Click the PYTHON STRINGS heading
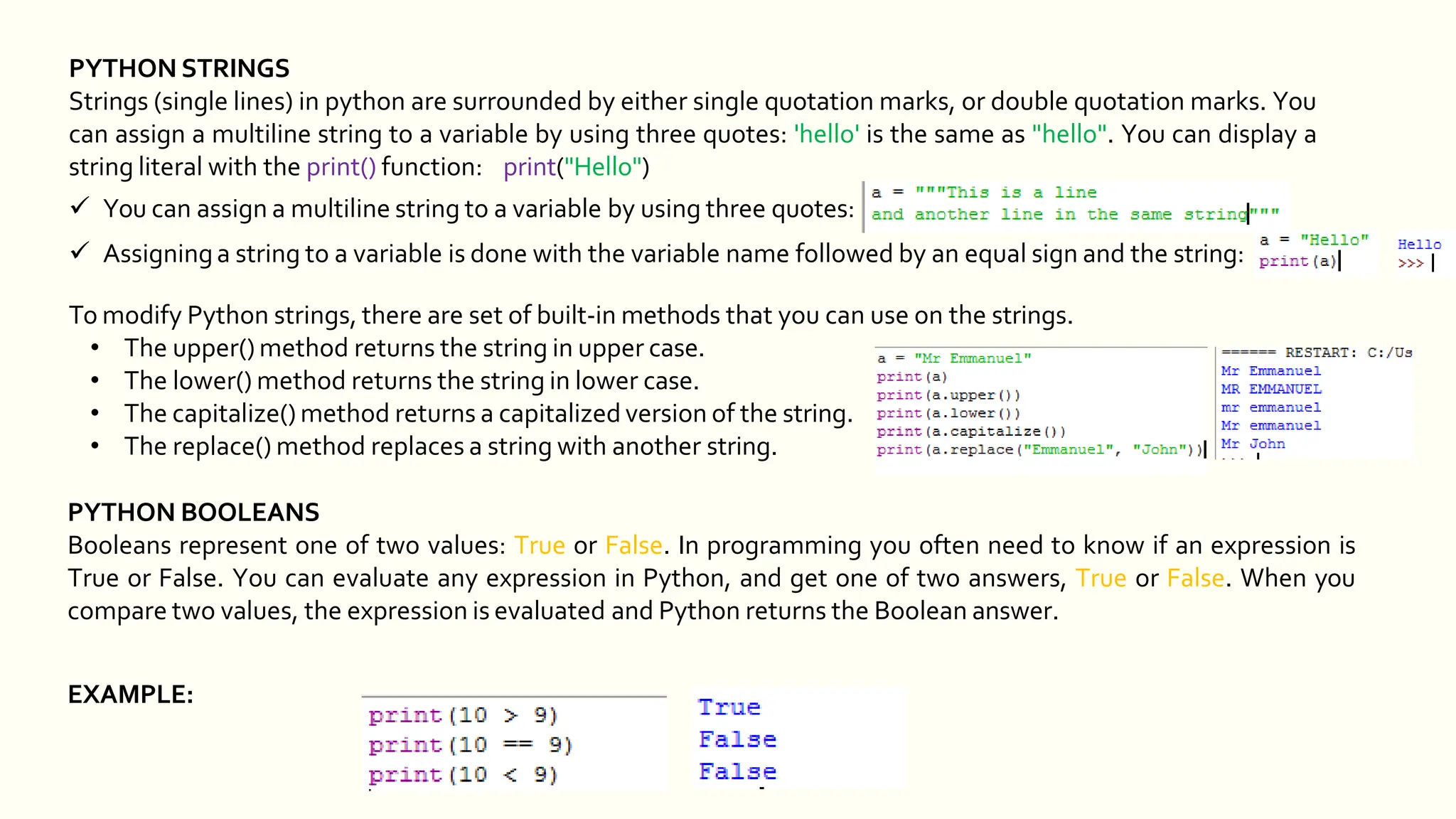 179,69
